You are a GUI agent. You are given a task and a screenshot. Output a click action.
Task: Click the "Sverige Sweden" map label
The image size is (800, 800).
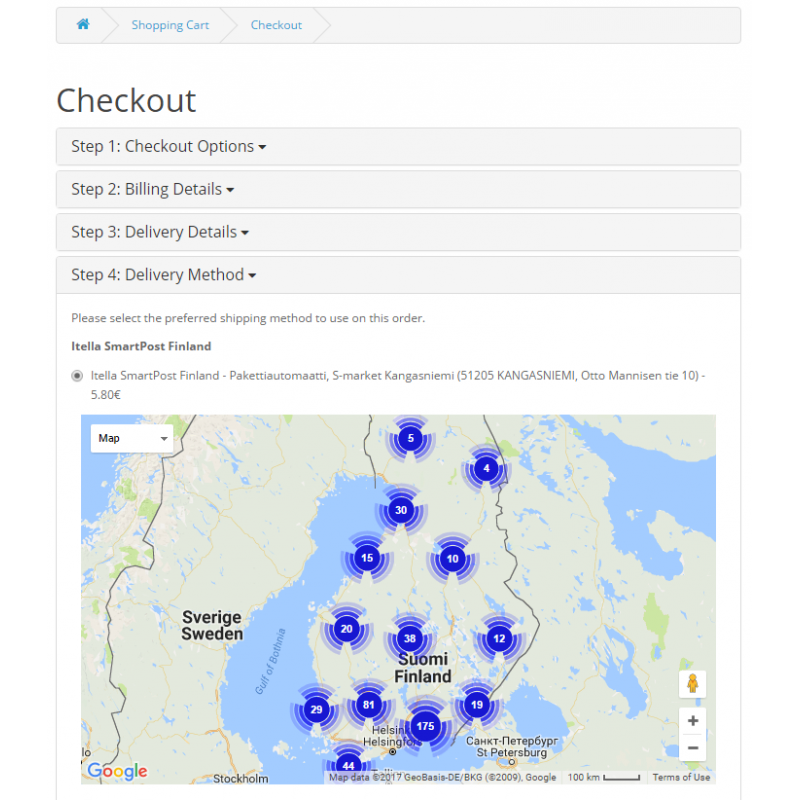tap(212, 626)
